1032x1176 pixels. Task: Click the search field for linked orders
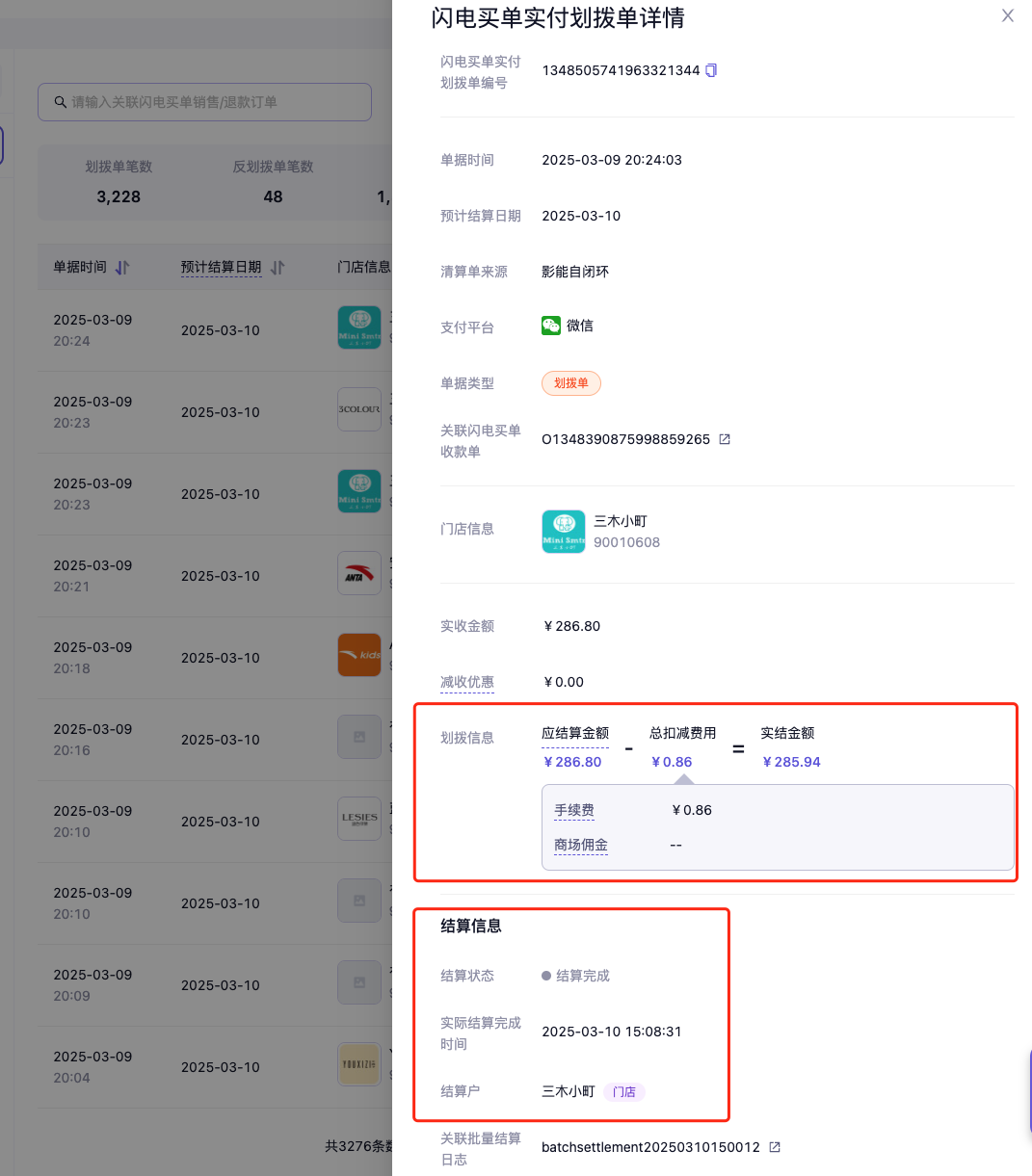coord(204,102)
